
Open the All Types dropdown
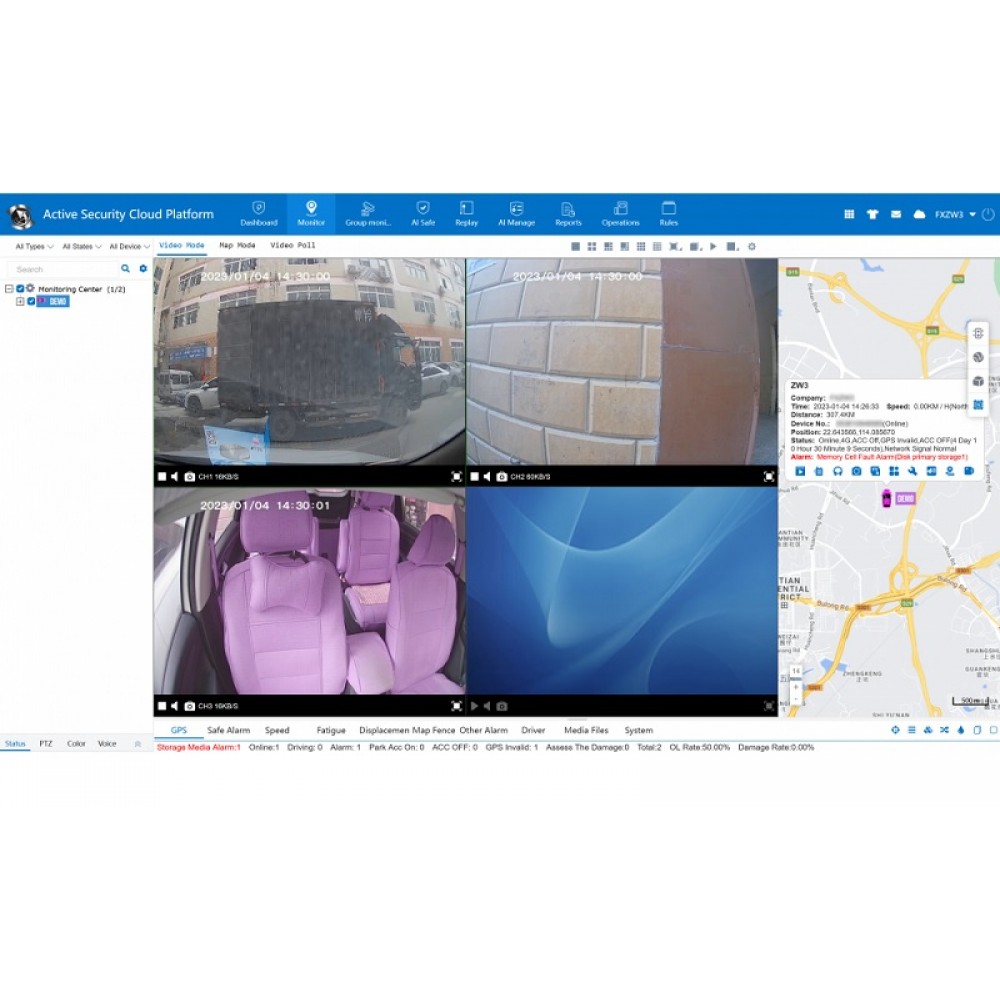tap(34, 246)
